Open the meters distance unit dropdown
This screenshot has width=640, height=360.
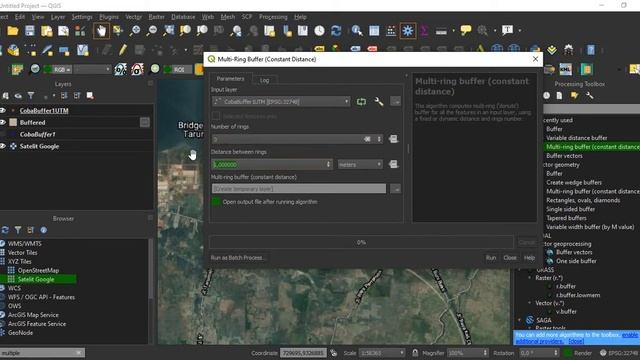point(360,164)
